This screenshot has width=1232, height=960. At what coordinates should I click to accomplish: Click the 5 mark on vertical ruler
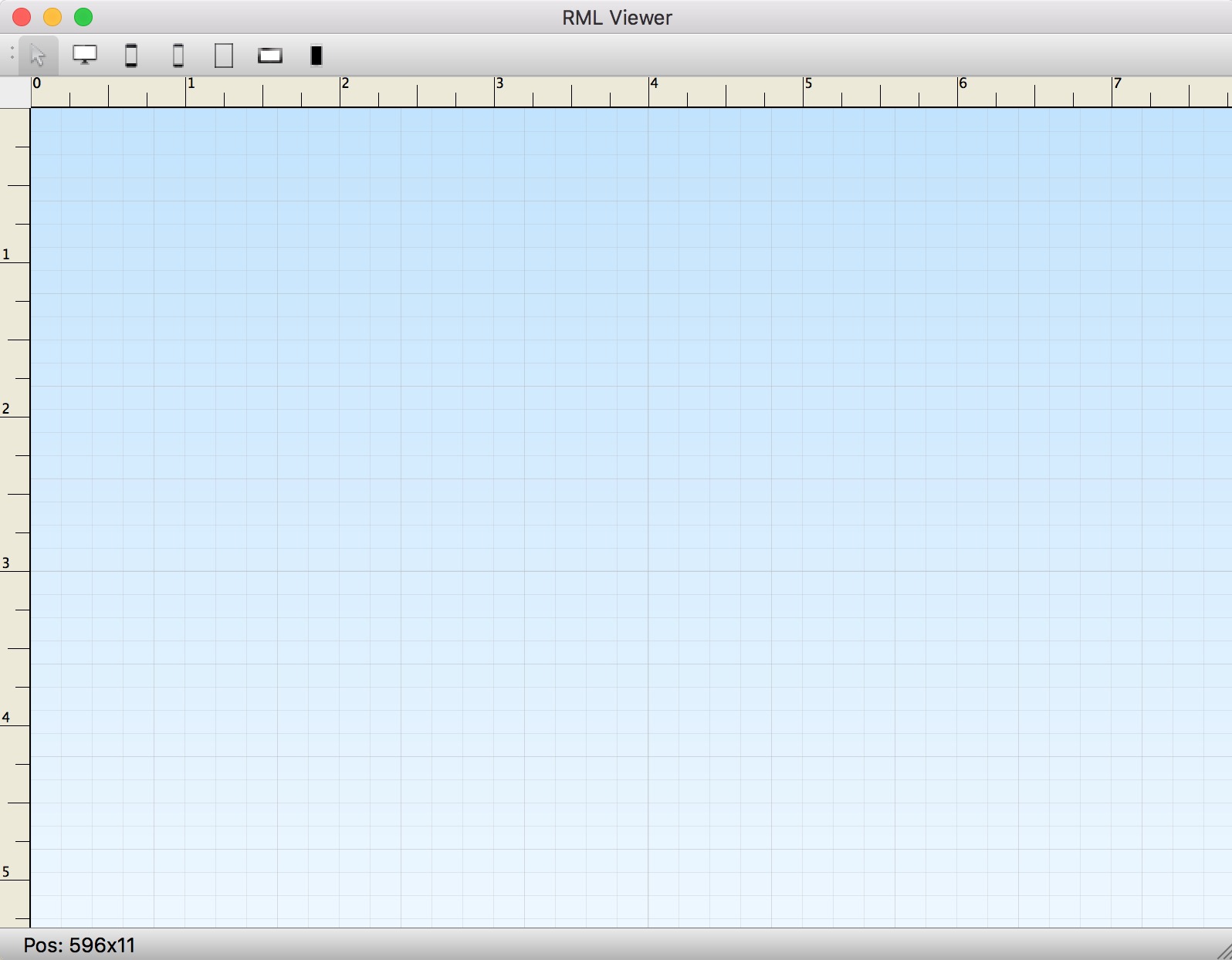[x=7, y=871]
